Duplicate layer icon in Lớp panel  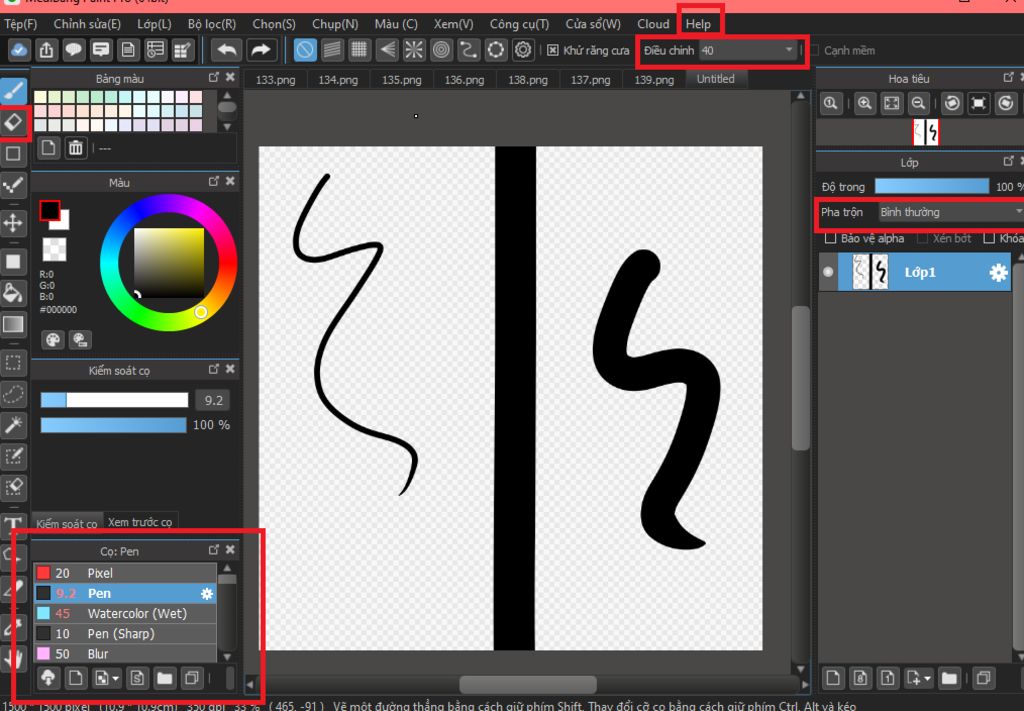[x=984, y=678]
